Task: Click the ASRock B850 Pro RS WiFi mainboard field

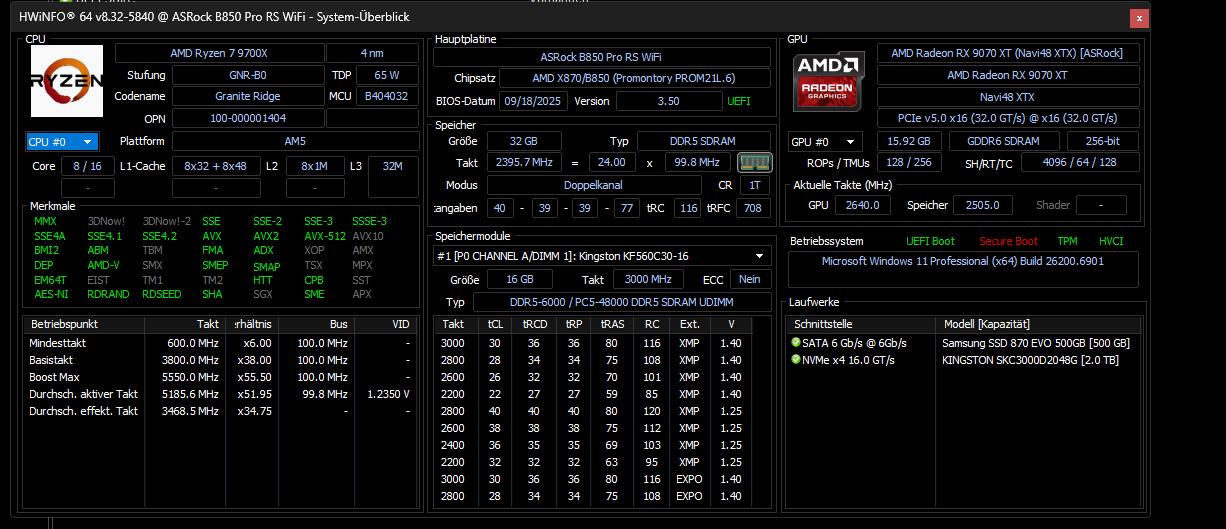Action: point(601,57)
